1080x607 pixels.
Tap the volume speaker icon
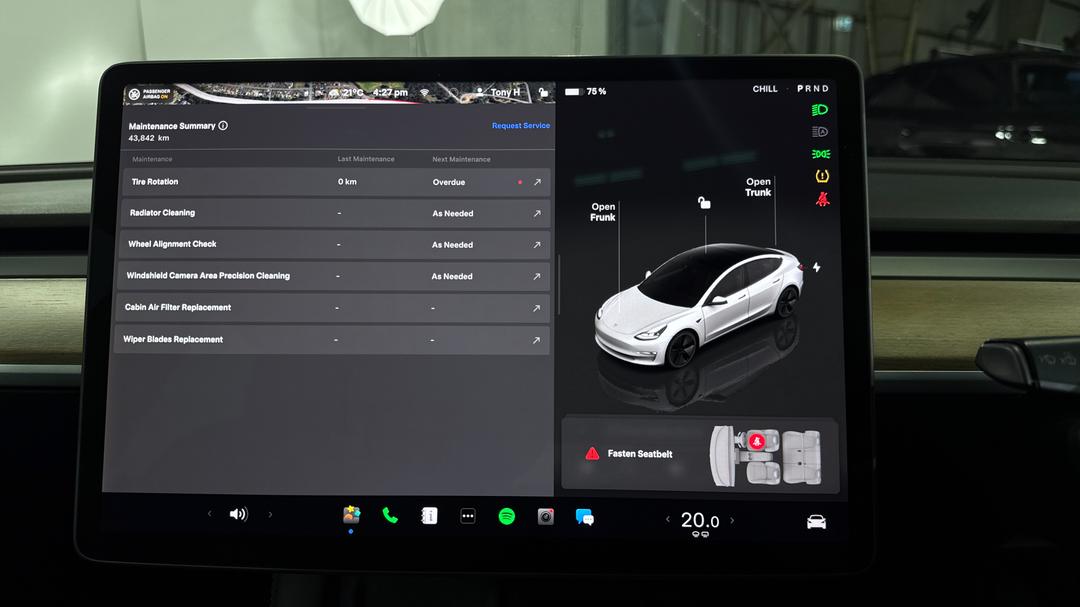coord(238,514)
